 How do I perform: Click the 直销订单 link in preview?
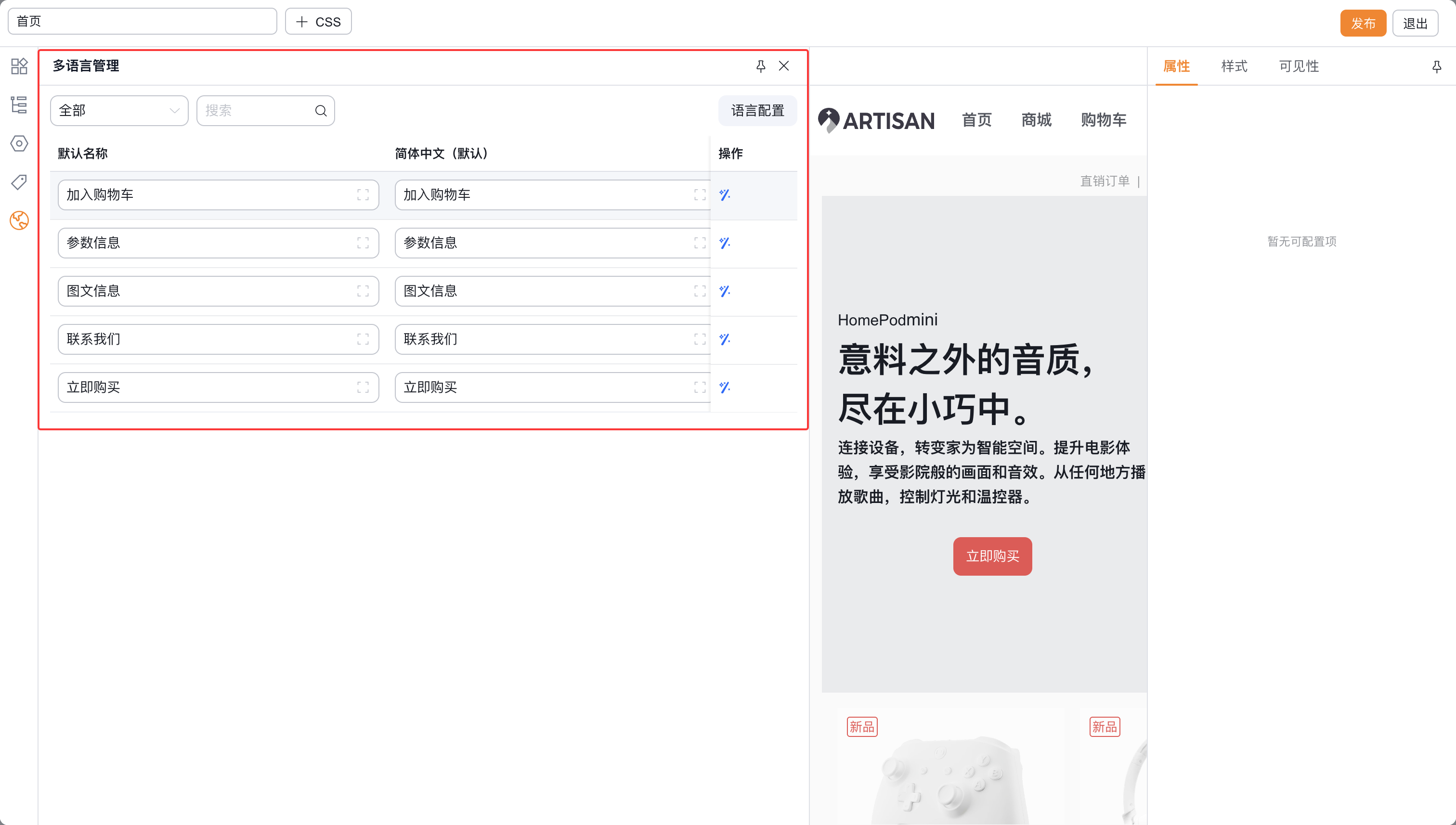coord(1104,181)
